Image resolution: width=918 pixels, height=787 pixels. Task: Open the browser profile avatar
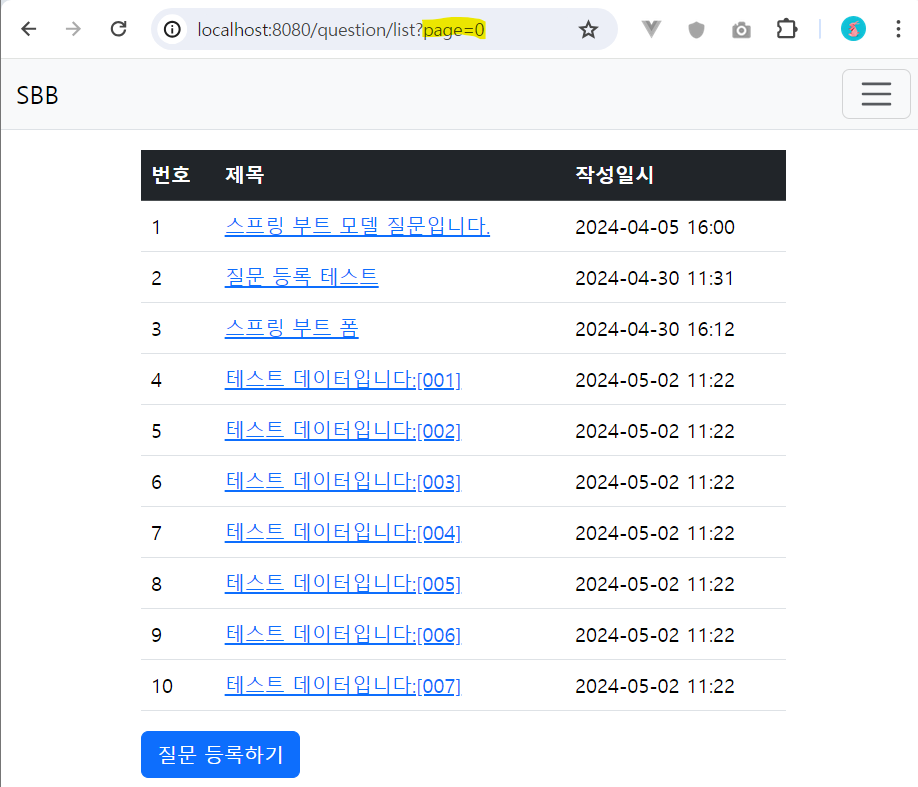[853, 29]
